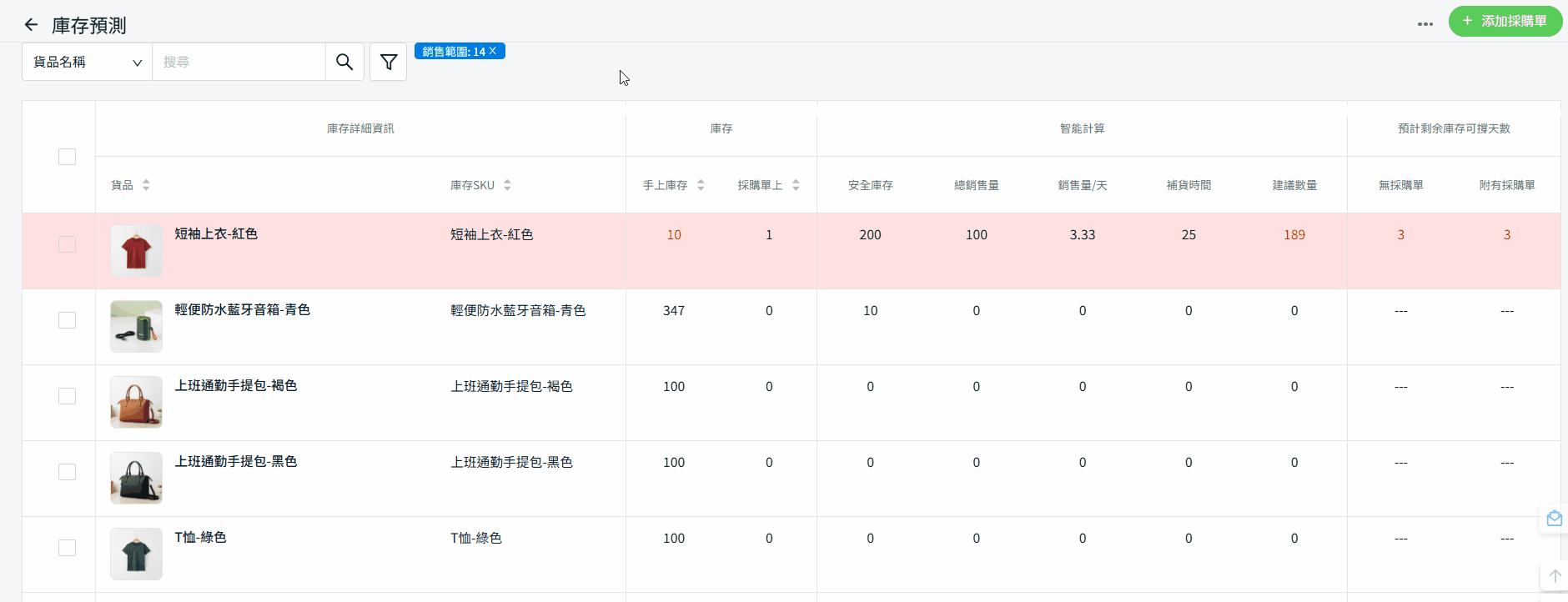The height and width of the screenshot is (602, 1568).
Task: Tick the 上班通勤手提包-褐色 row checkbox
Action: point(67,396)
